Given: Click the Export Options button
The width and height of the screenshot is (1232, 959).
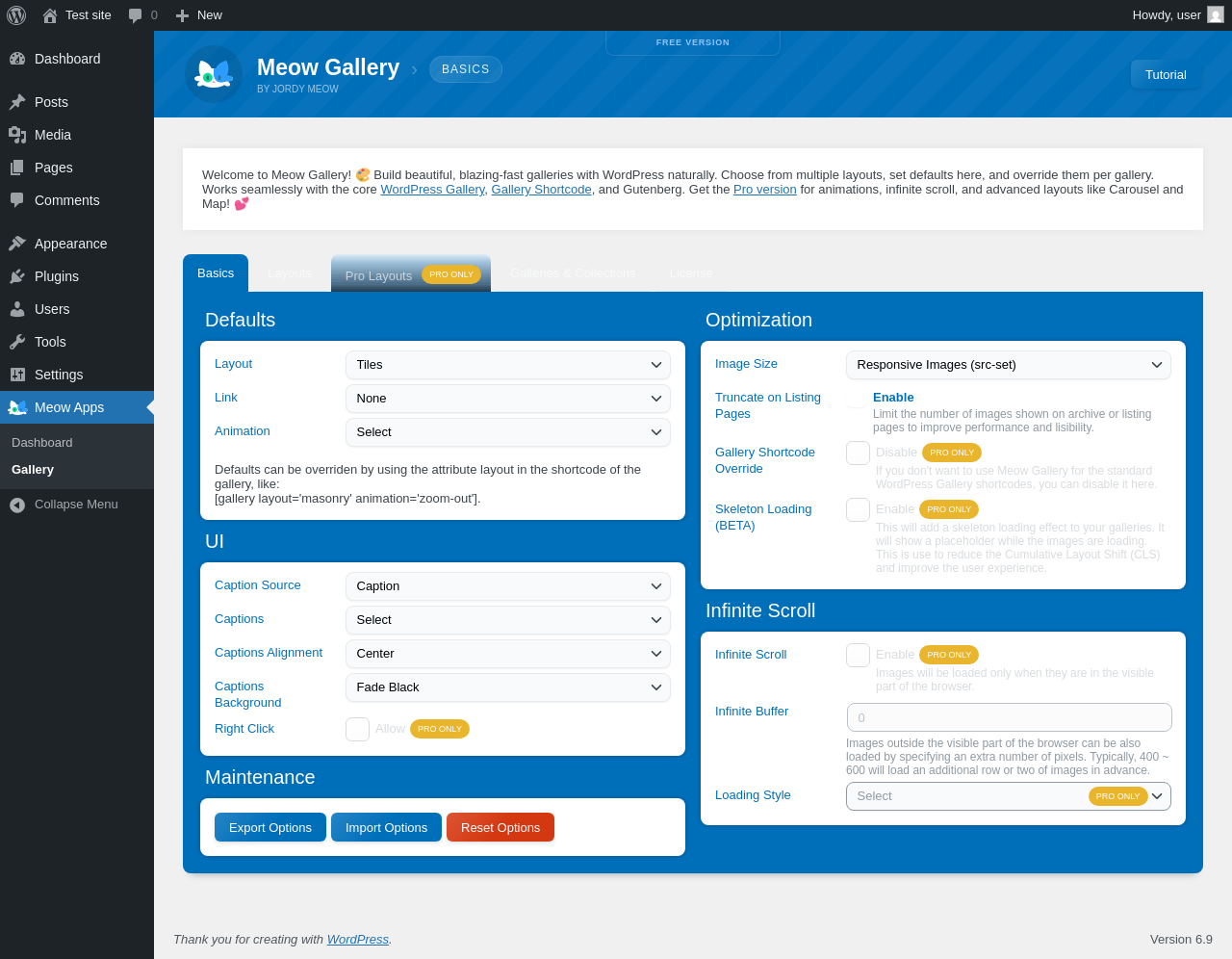Looking at the screenshot, I should [x=270, y=827].
